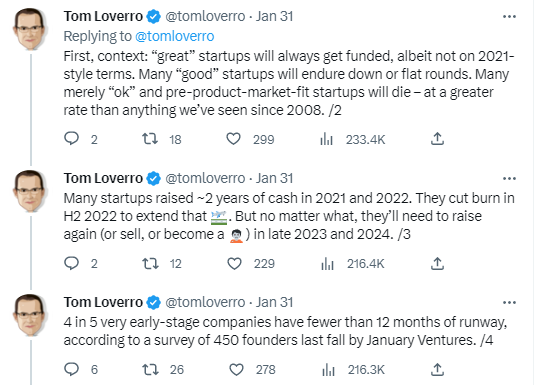This screenshot has height=385, width=541.
Task: Share the tweet ending in /3
Action: [x=437, y=263]
